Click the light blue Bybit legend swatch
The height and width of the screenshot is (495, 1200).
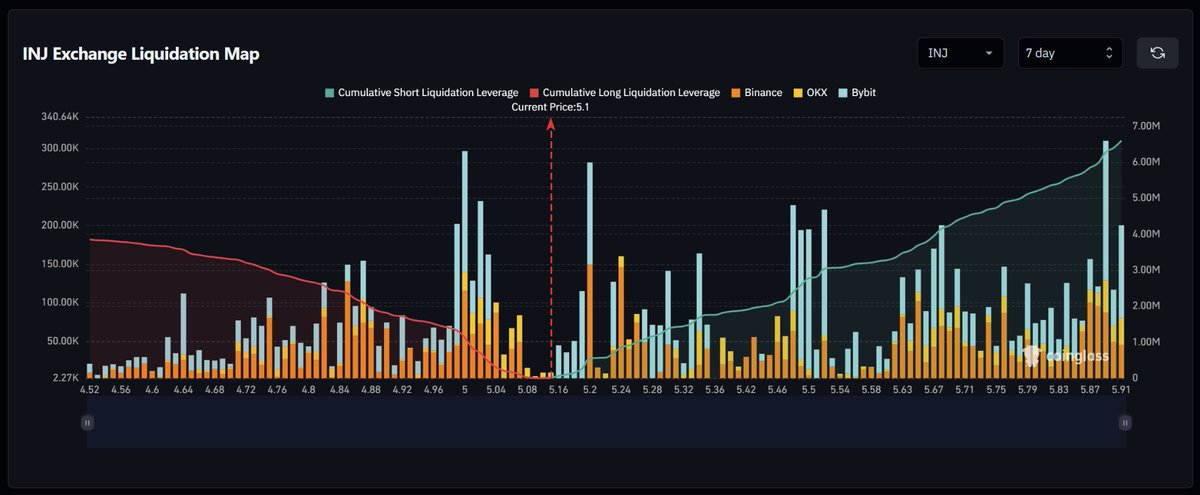click(x=844, y=93)
